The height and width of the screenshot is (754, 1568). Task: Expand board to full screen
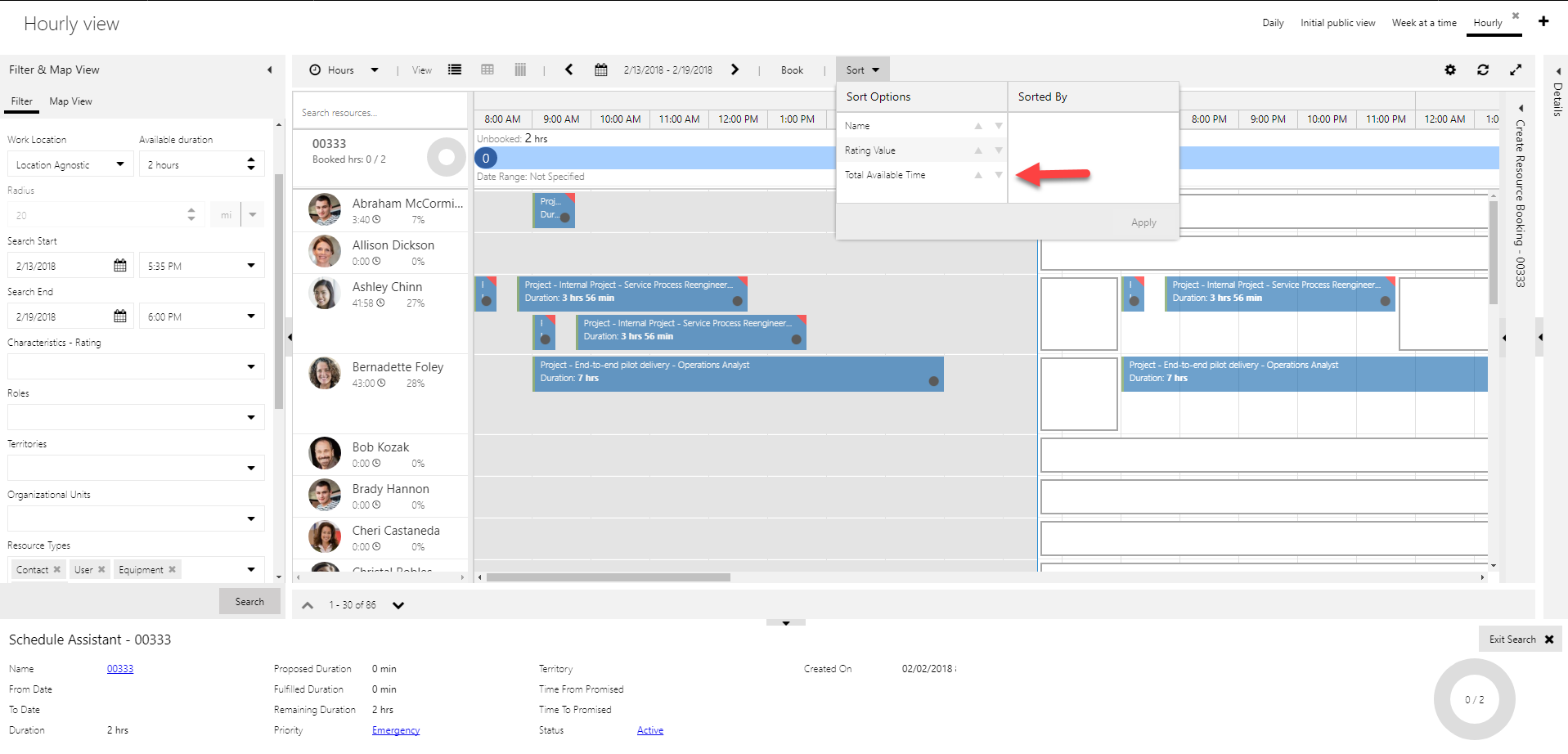point(1516,70)
